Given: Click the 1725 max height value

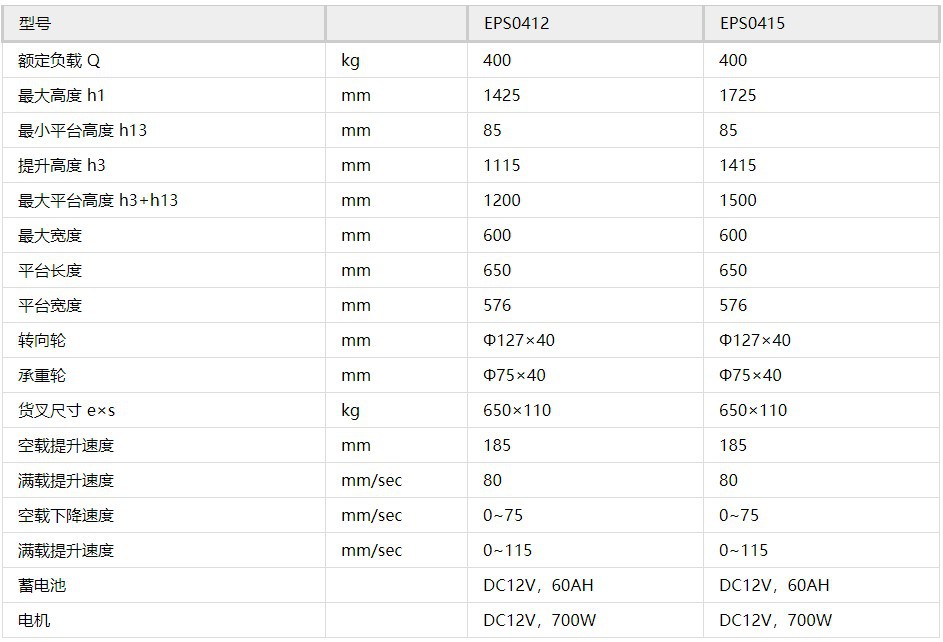Looking at the screenshot, I should click(738, 95).
